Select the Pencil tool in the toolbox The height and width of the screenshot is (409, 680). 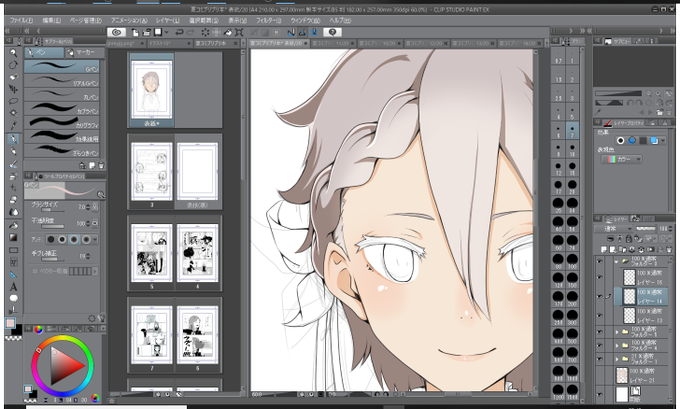pyautogui.click(x=13, y=151)
